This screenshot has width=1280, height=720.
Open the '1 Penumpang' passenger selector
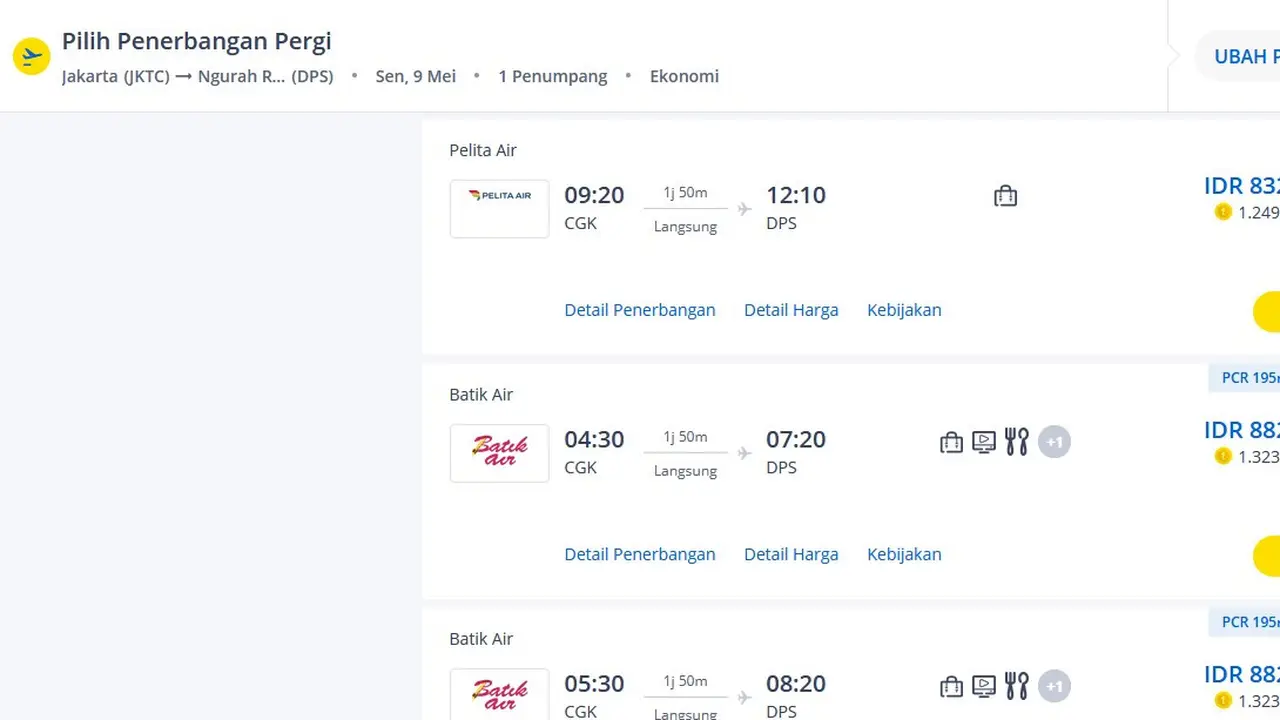[552, 76]
